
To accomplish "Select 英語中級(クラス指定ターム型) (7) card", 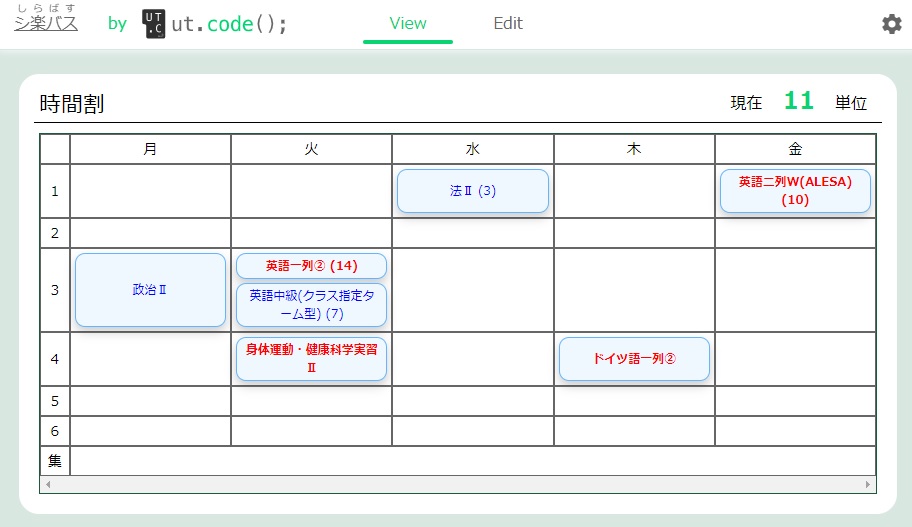I will (311, 305).
